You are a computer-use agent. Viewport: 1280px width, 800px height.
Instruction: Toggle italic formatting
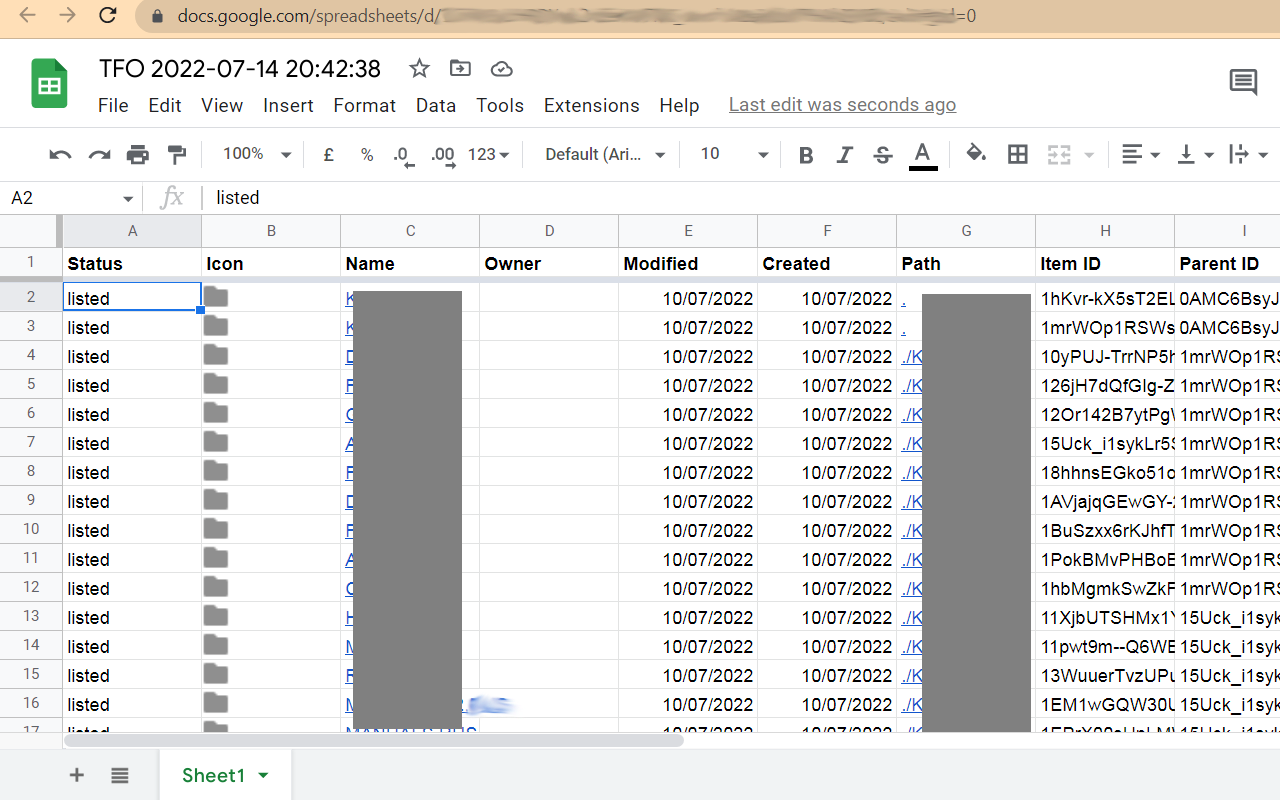[x=844, y=155]
